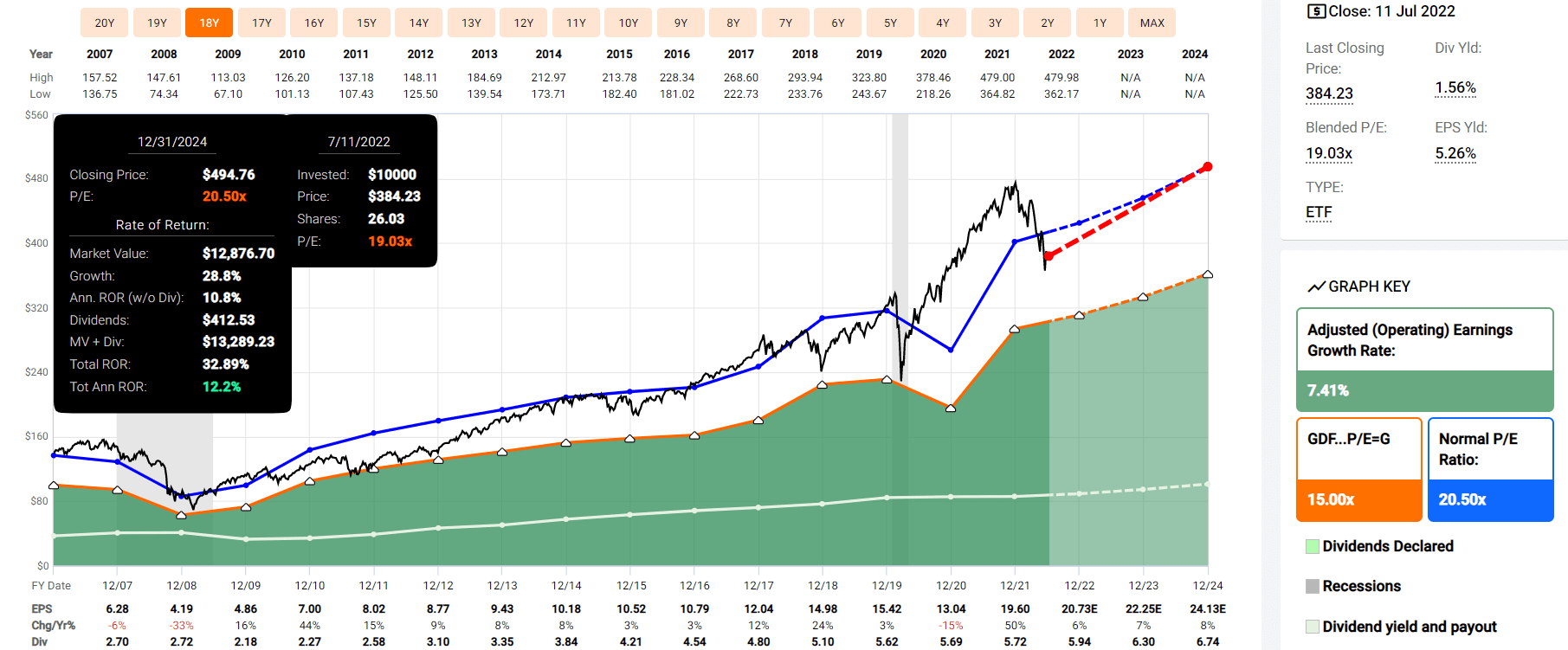
Task: Click the dollar icon beside Close date
Action: 1316,11
